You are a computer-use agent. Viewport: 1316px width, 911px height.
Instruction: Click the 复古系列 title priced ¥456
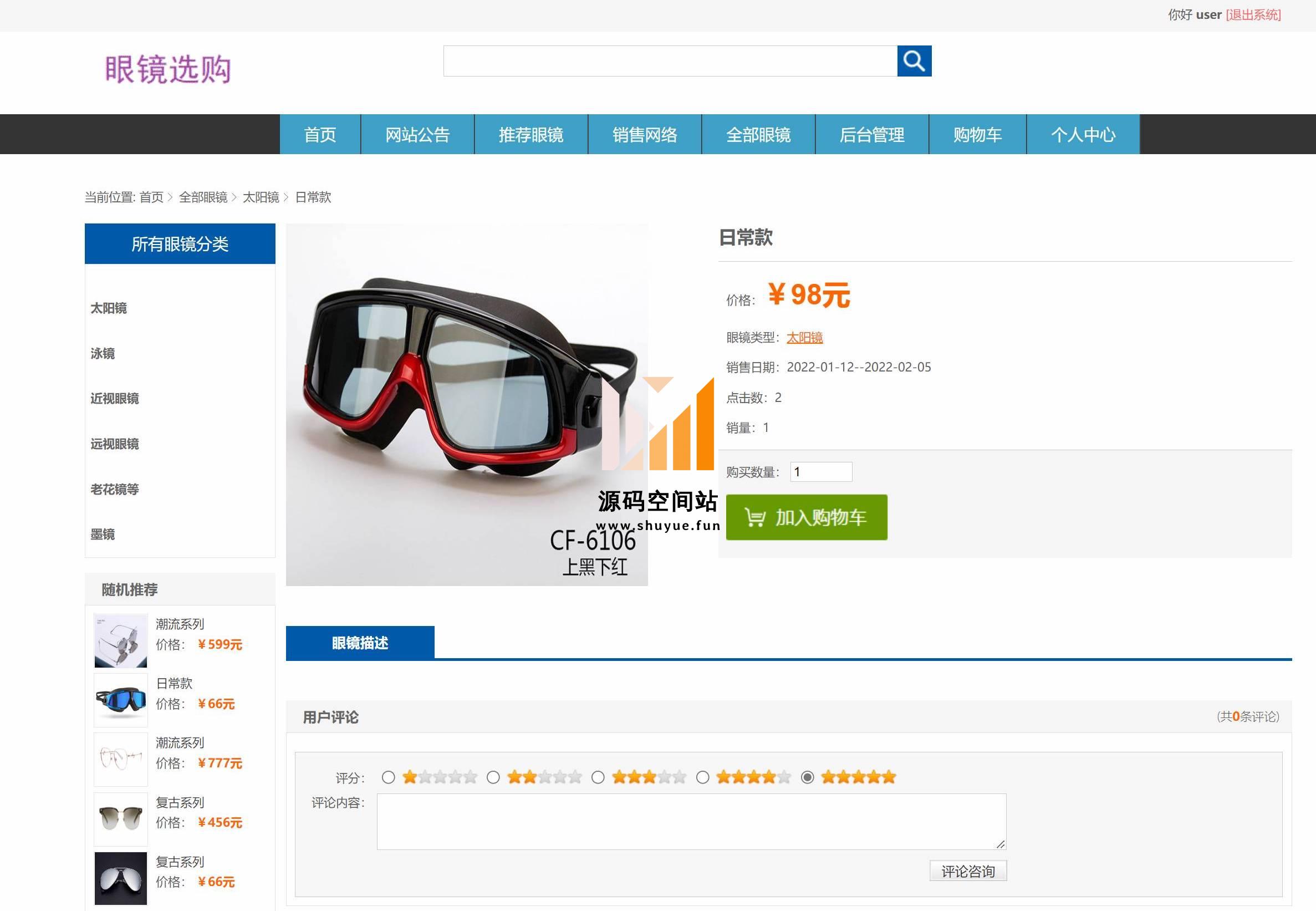click(180, 802)
